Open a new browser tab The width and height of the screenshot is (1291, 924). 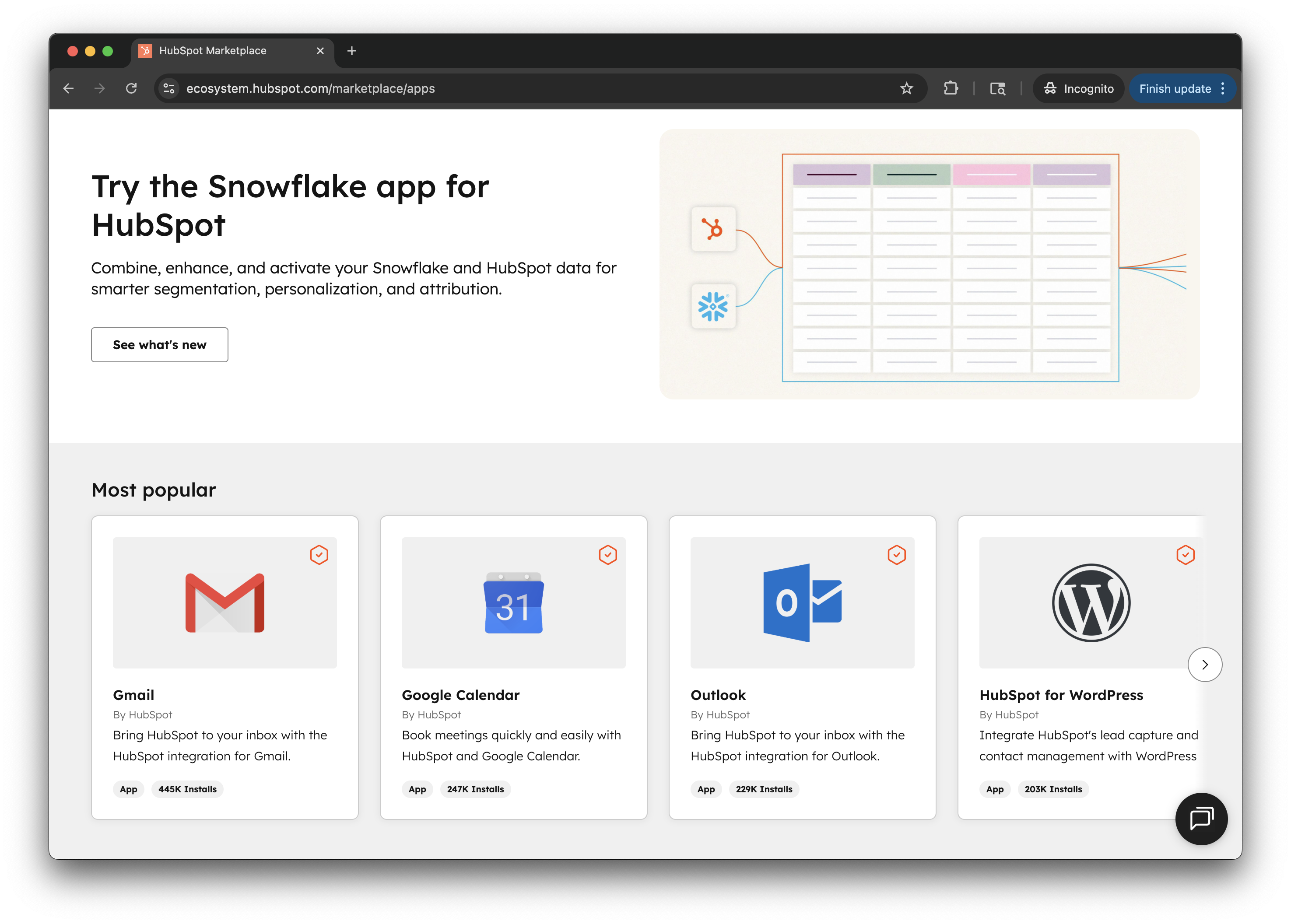(x=351, y=51)
